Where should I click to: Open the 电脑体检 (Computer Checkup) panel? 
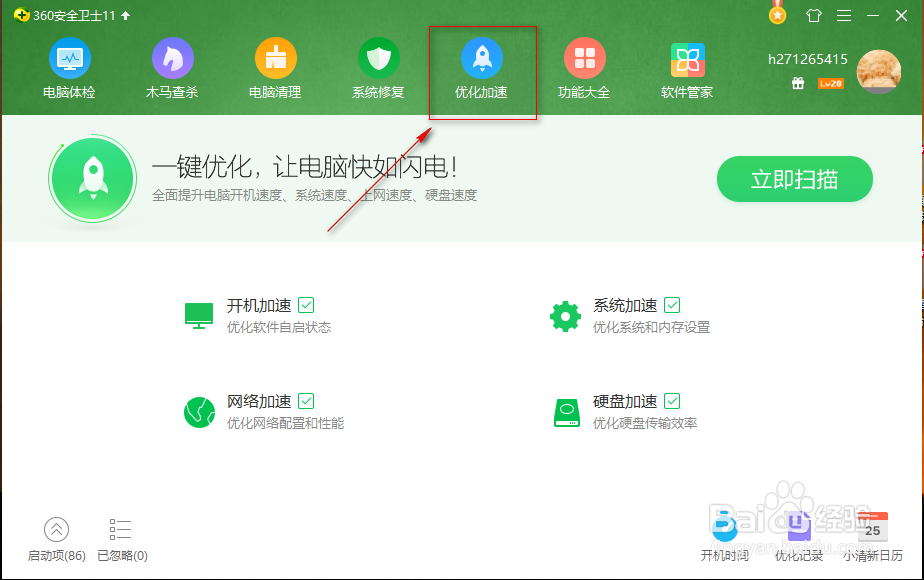coord(69,68)
